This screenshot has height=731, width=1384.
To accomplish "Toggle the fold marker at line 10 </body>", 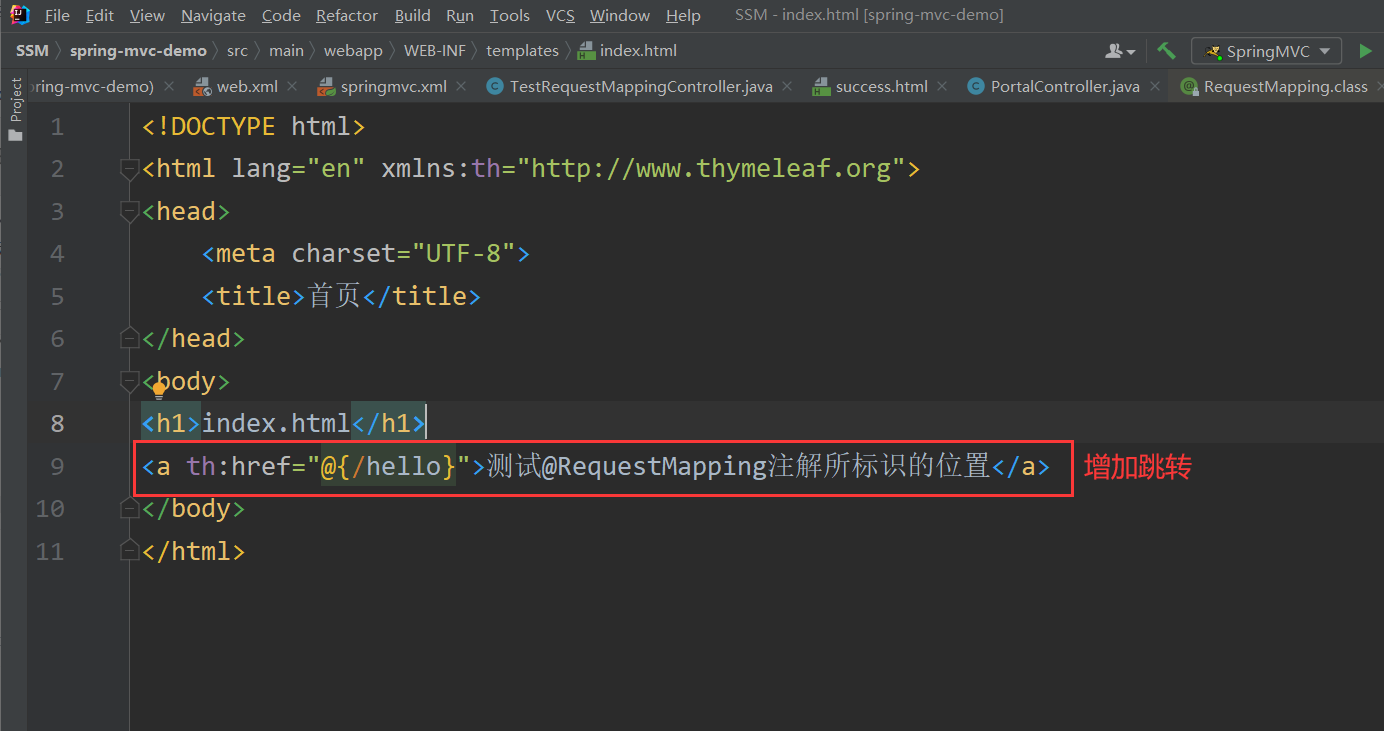I will pos(129,509).
